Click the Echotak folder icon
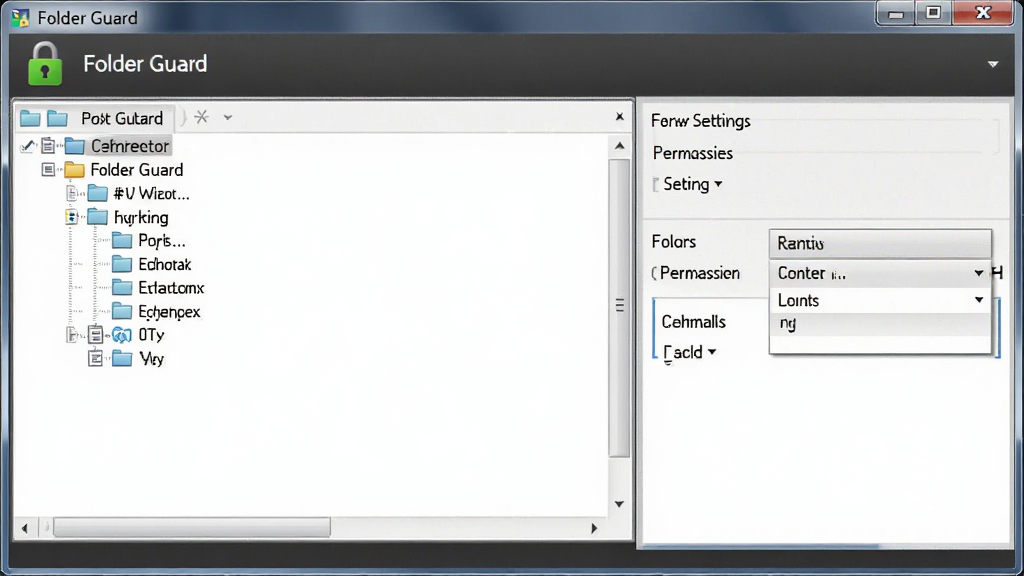The image size is (1024, 576). [122, 264]
